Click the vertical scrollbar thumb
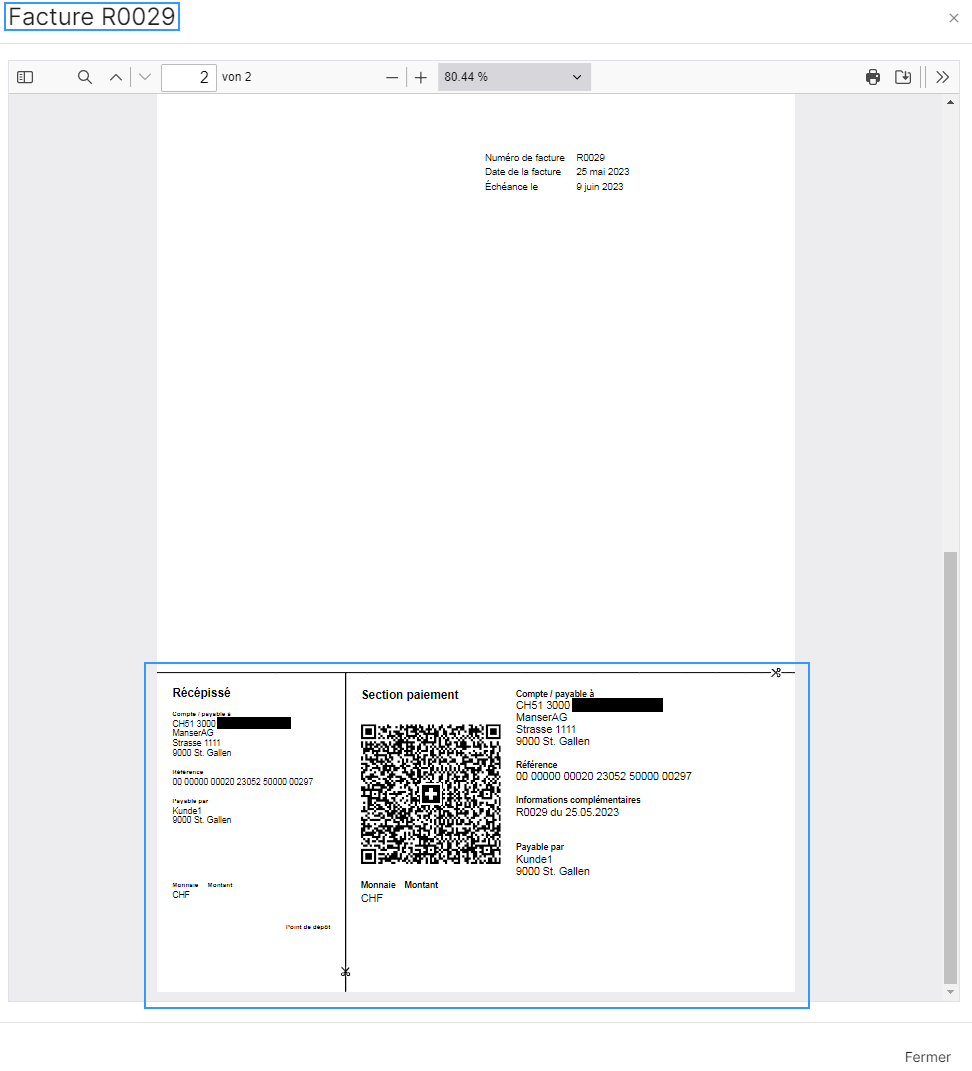Viewport: 972px width, 1071px height. (x=950, y=767)
